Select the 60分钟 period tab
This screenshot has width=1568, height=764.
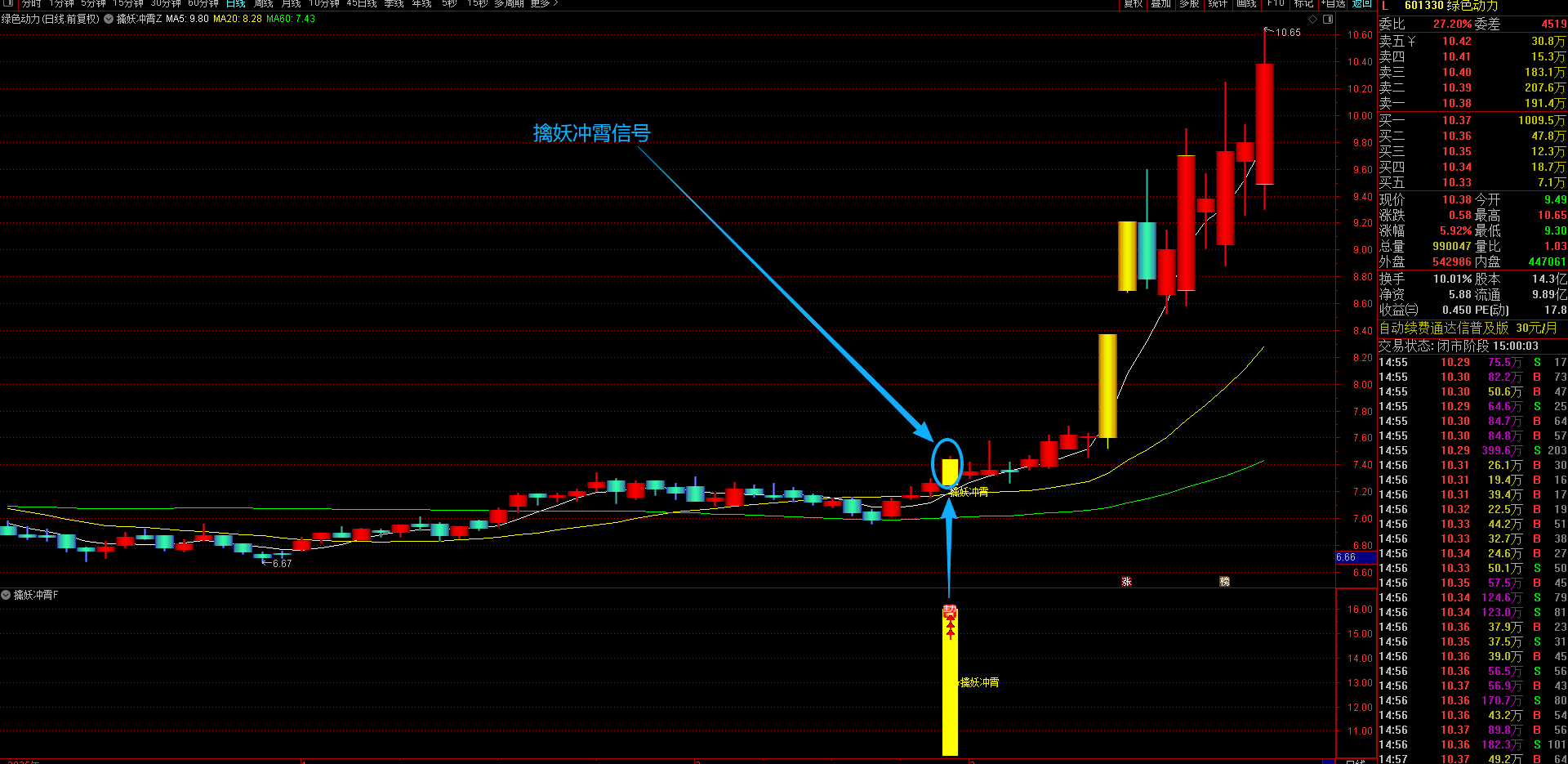[203, 3]
